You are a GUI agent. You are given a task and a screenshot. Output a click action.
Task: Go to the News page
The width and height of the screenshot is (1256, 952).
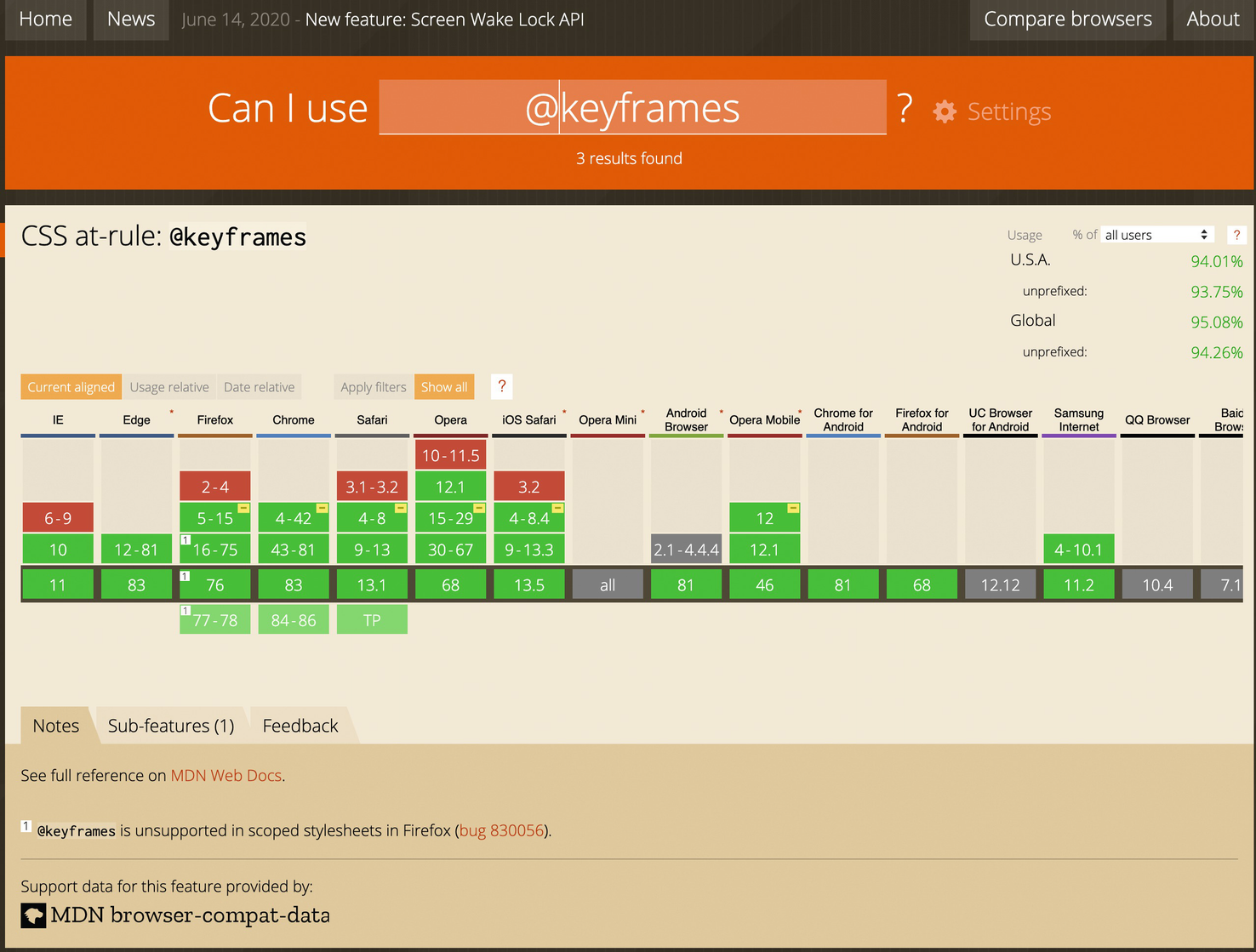click(x=131, y=20)
